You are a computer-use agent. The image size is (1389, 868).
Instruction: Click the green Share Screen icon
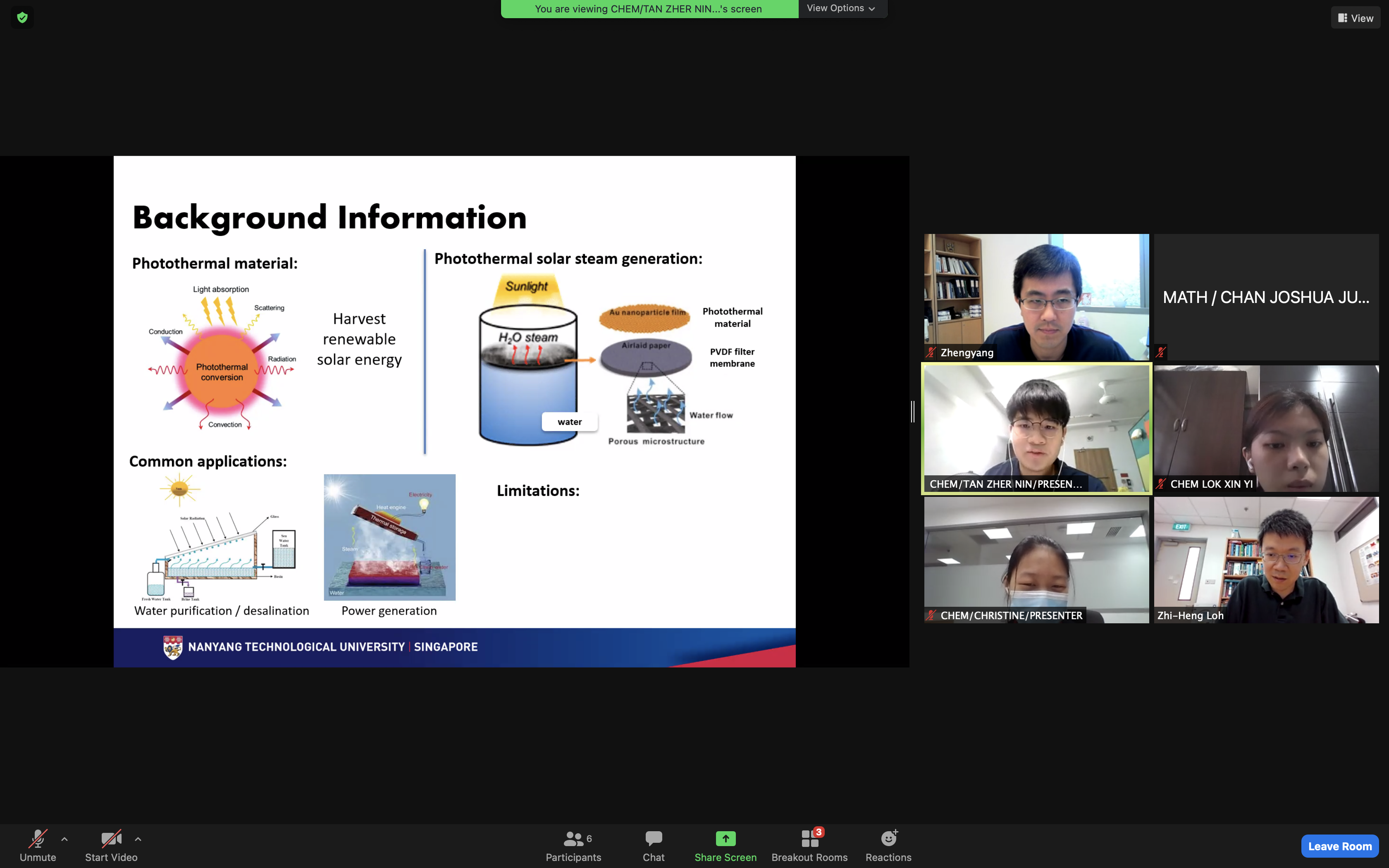click(x=725, y=839)
